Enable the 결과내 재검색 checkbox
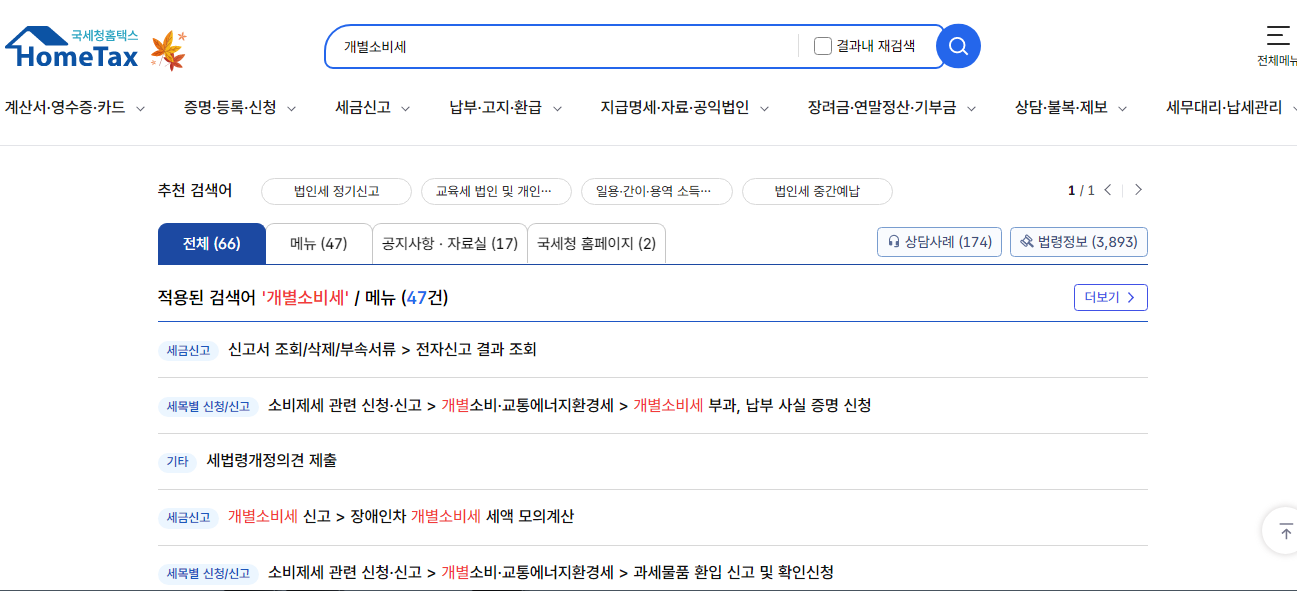 (822, 45)
